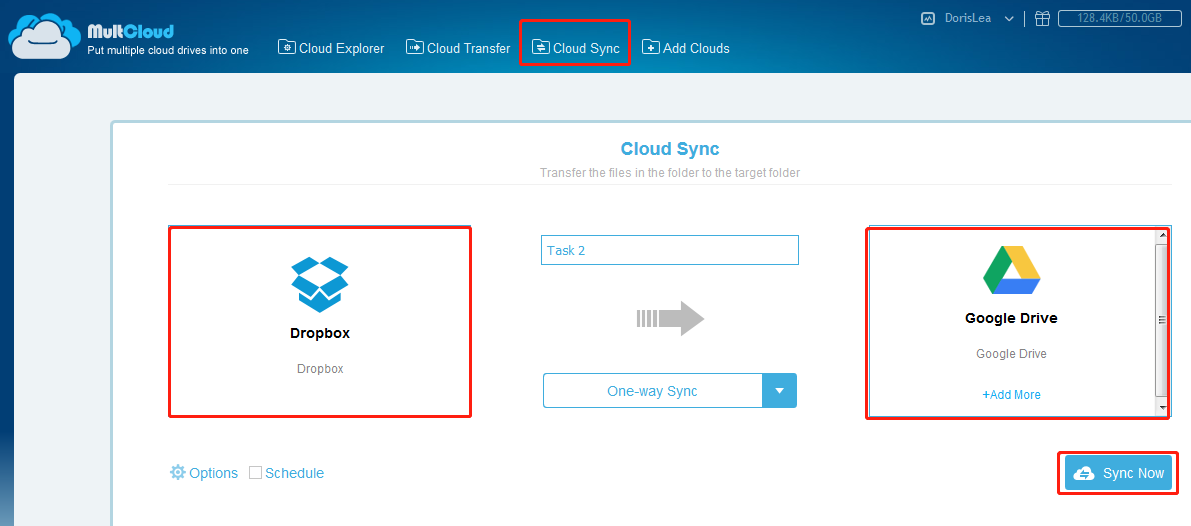Click the bold Google Drive target label
1191x526 pixels.
click(x=1011, y=318)
